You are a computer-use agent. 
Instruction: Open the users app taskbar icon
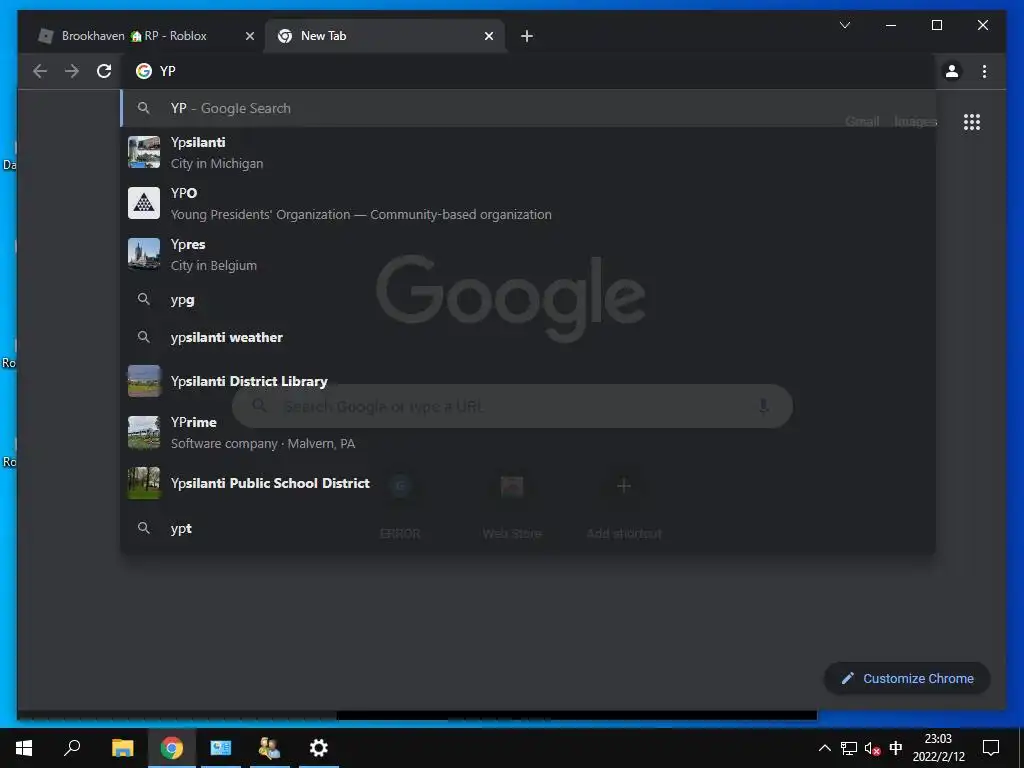point(269,748)
